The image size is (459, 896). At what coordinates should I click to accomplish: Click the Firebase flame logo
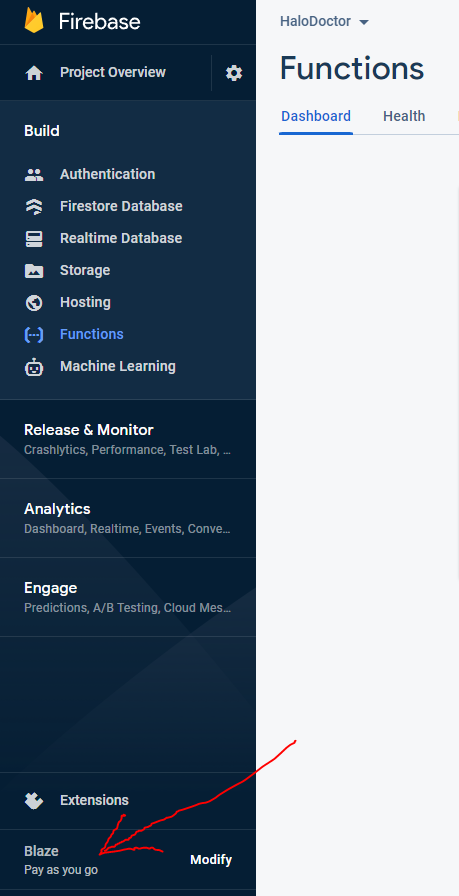pyautogui.click(x=34, y=21)
